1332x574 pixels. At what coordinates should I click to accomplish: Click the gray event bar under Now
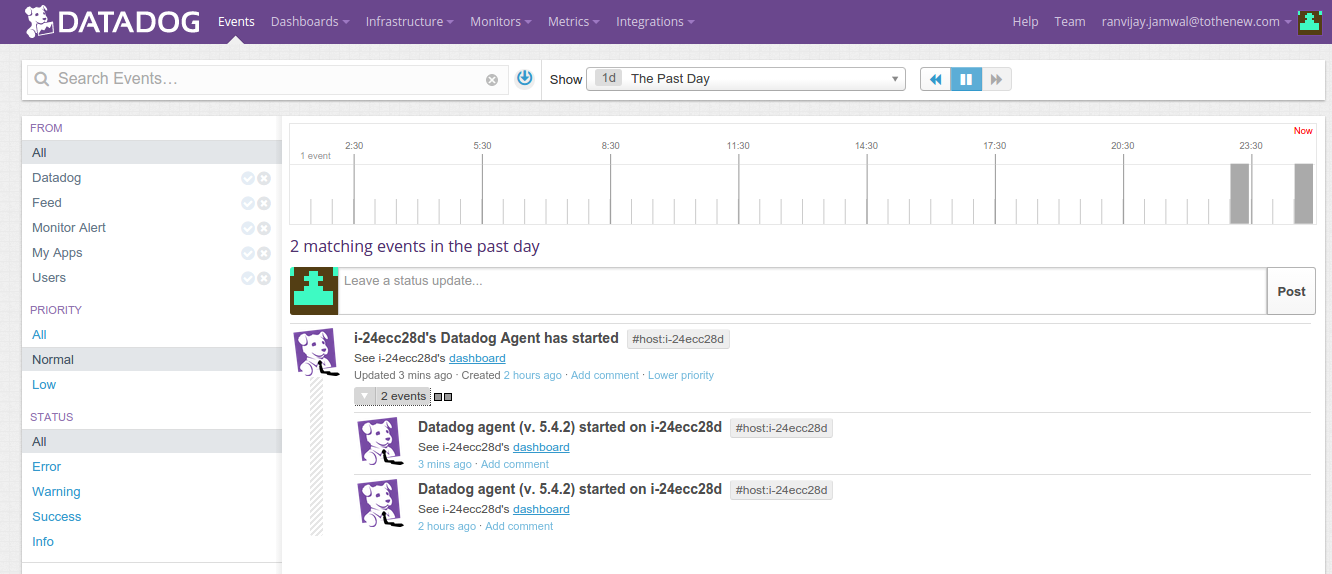[x=1304, y=194]
